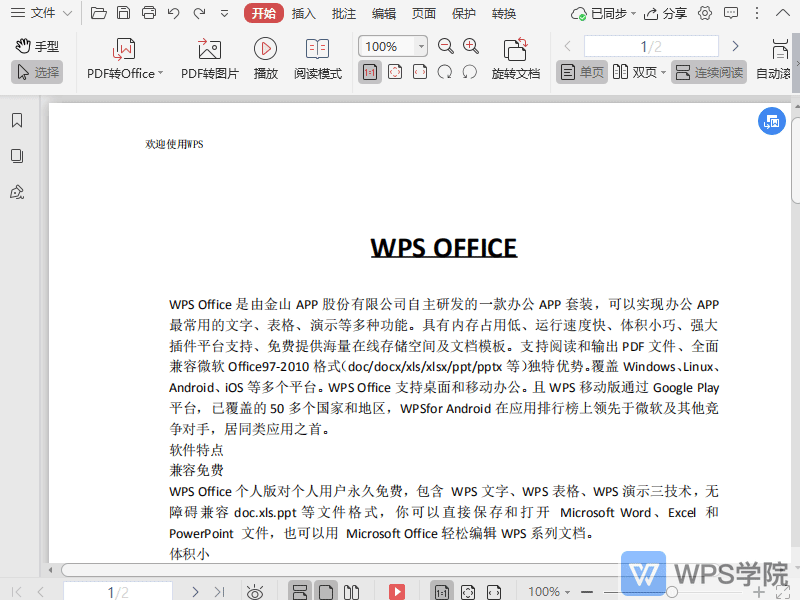Open the 100% zoom level dropdown

(x=392, y=45)
